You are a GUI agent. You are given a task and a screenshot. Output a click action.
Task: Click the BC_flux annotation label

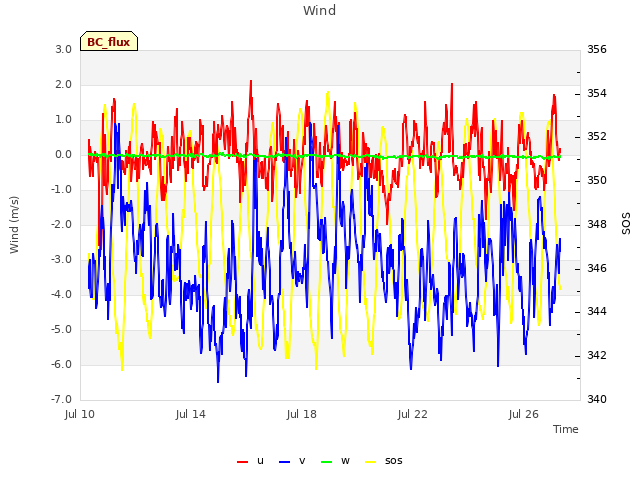click(109, 41)
